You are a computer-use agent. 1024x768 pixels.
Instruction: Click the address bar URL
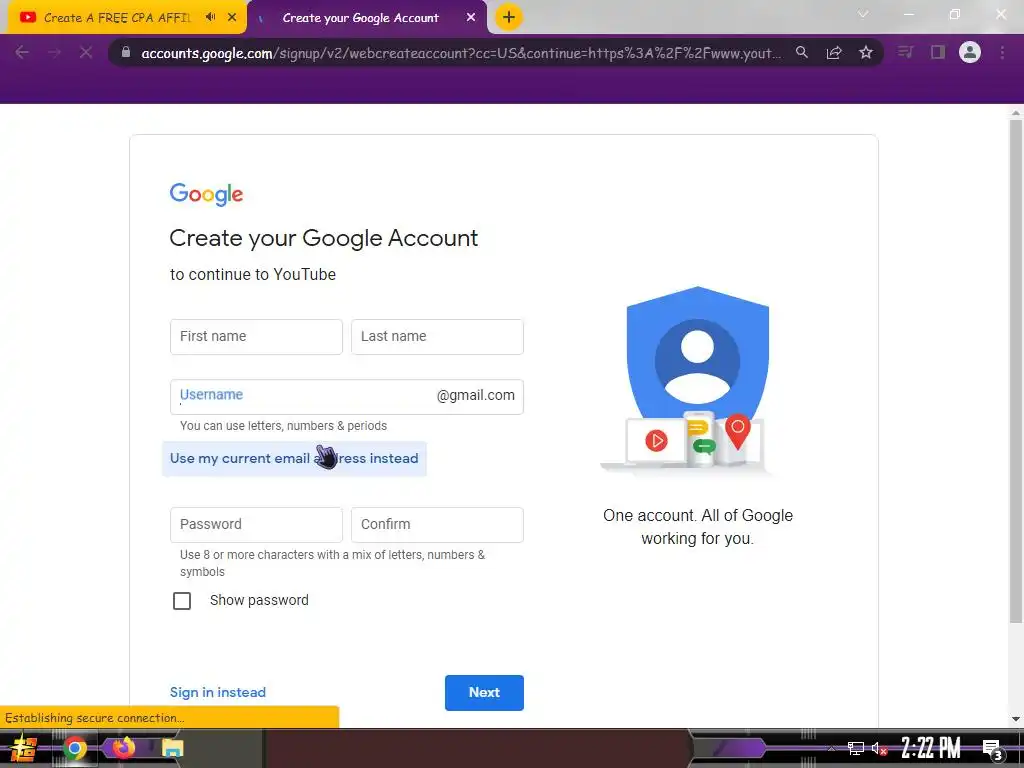click(x=460, y=53)
